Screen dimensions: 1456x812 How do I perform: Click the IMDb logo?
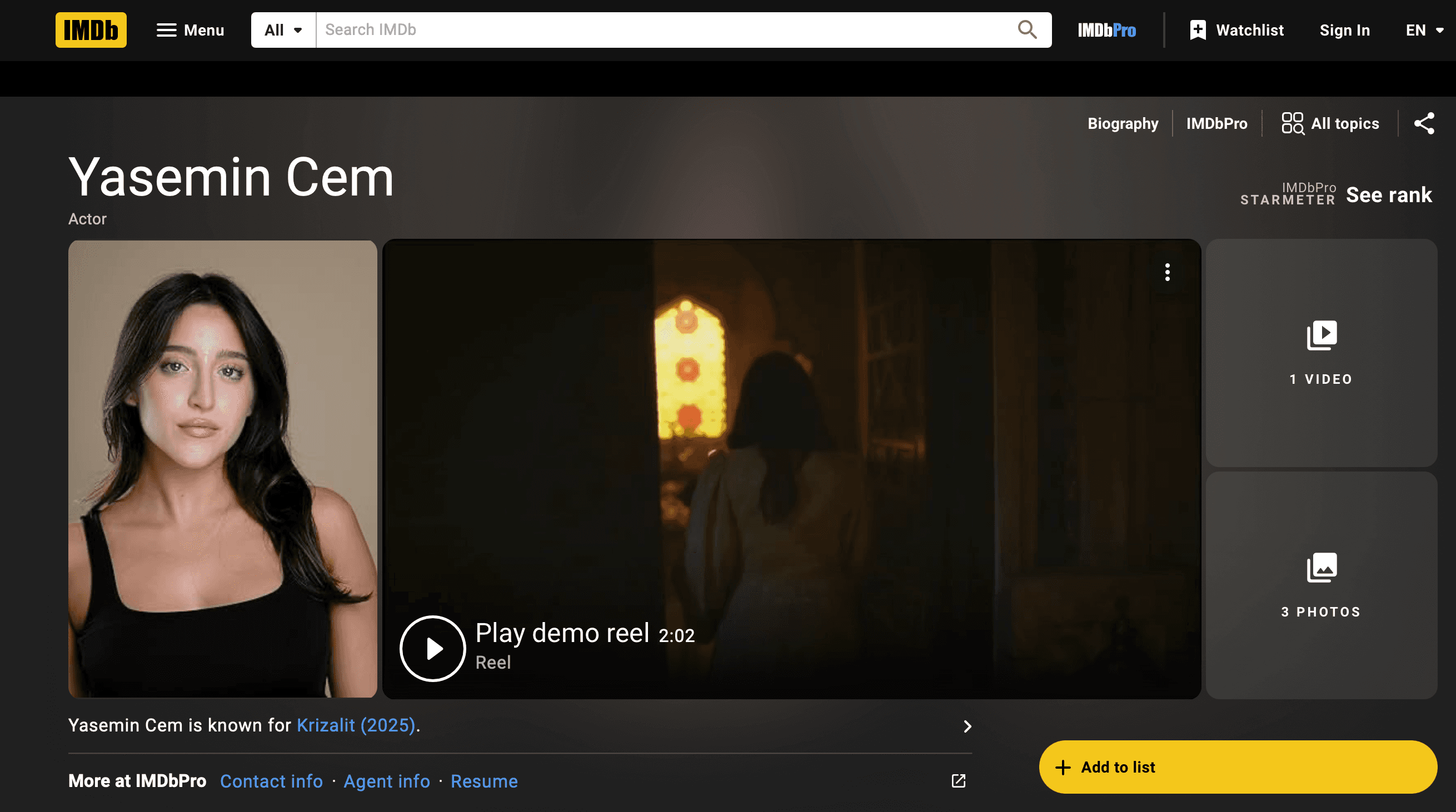(91, 30)
